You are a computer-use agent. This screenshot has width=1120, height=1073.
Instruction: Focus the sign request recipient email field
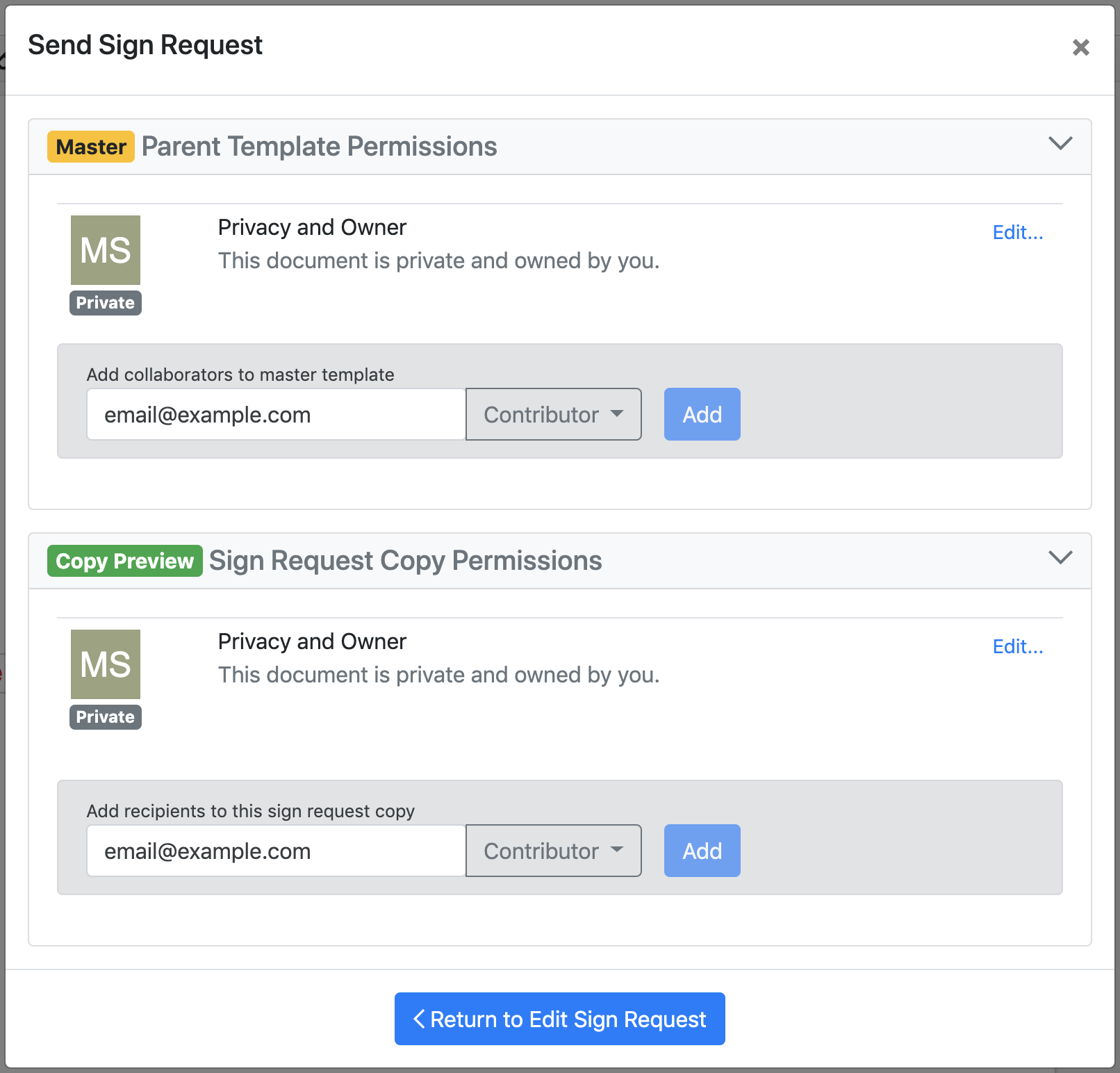pos(276,851)
